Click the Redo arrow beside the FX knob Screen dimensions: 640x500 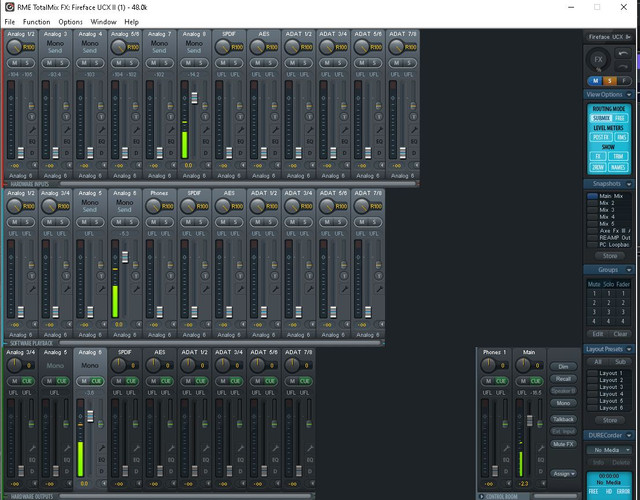[x=623, y=67]
